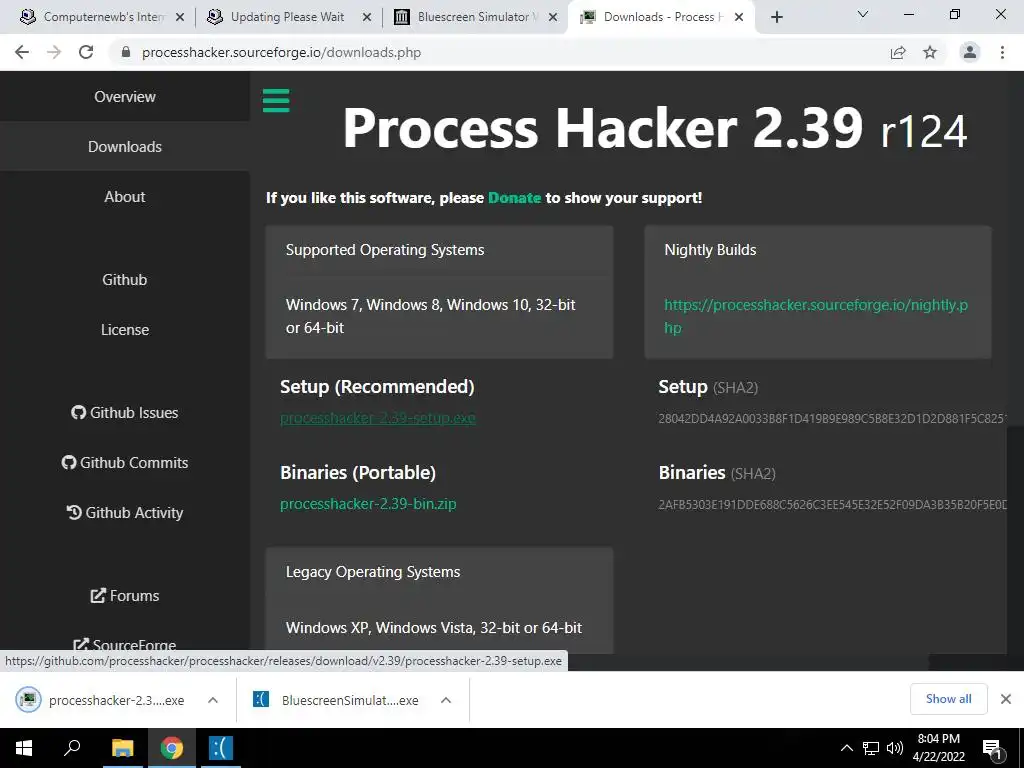Screen dimensions: 1024x768
Task: Click the Show all downloads button
Action: [x=948, y=699]
